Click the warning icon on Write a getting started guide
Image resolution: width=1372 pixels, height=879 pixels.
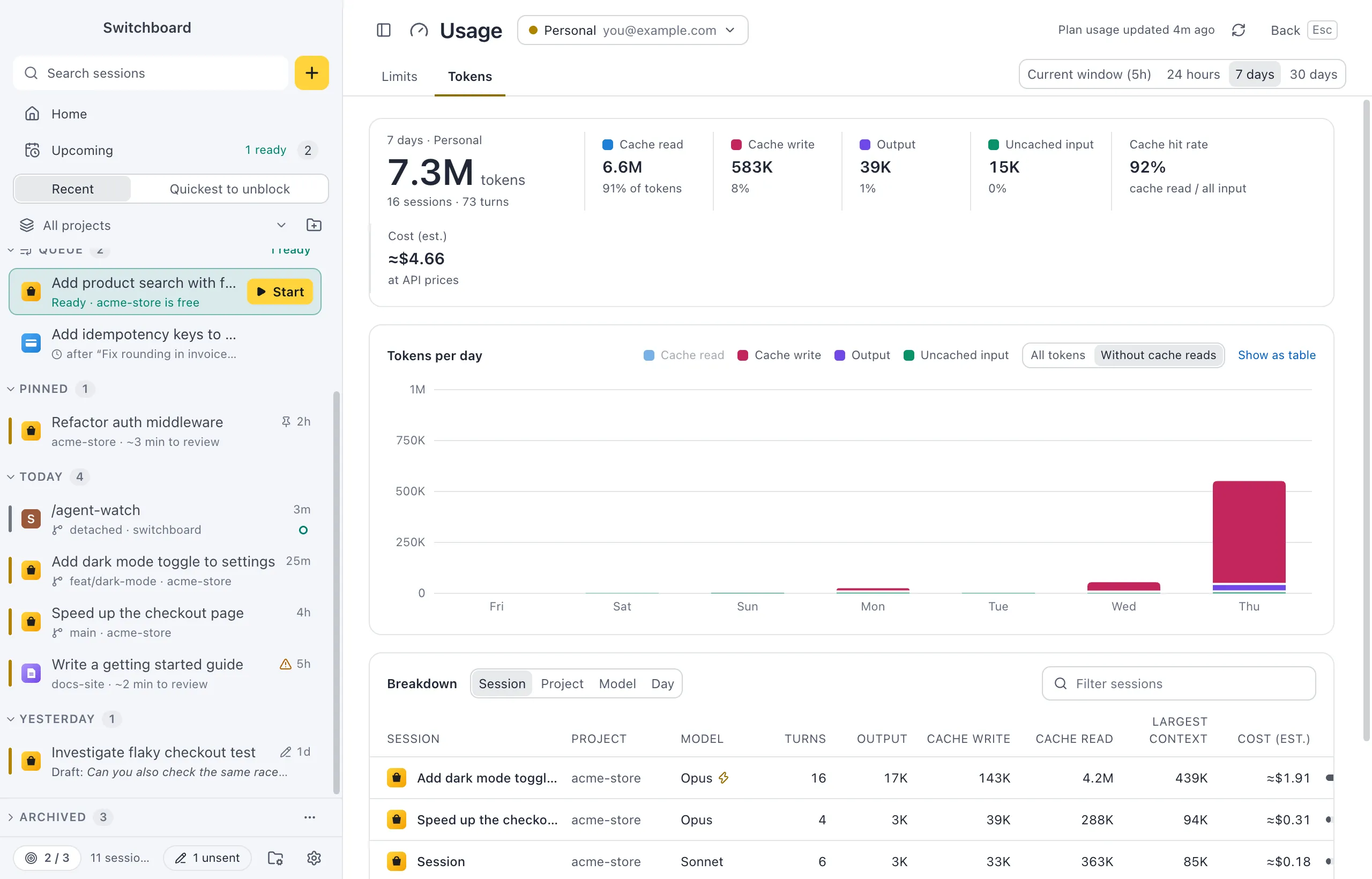point(285,664)
